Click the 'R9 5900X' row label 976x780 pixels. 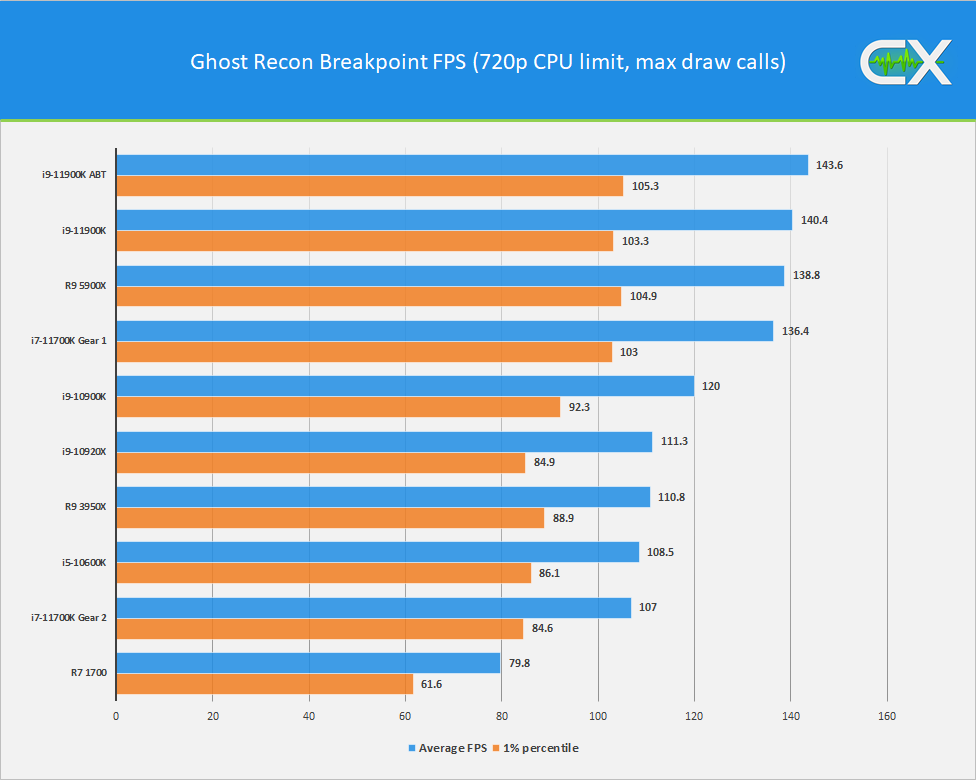[86, 286]
